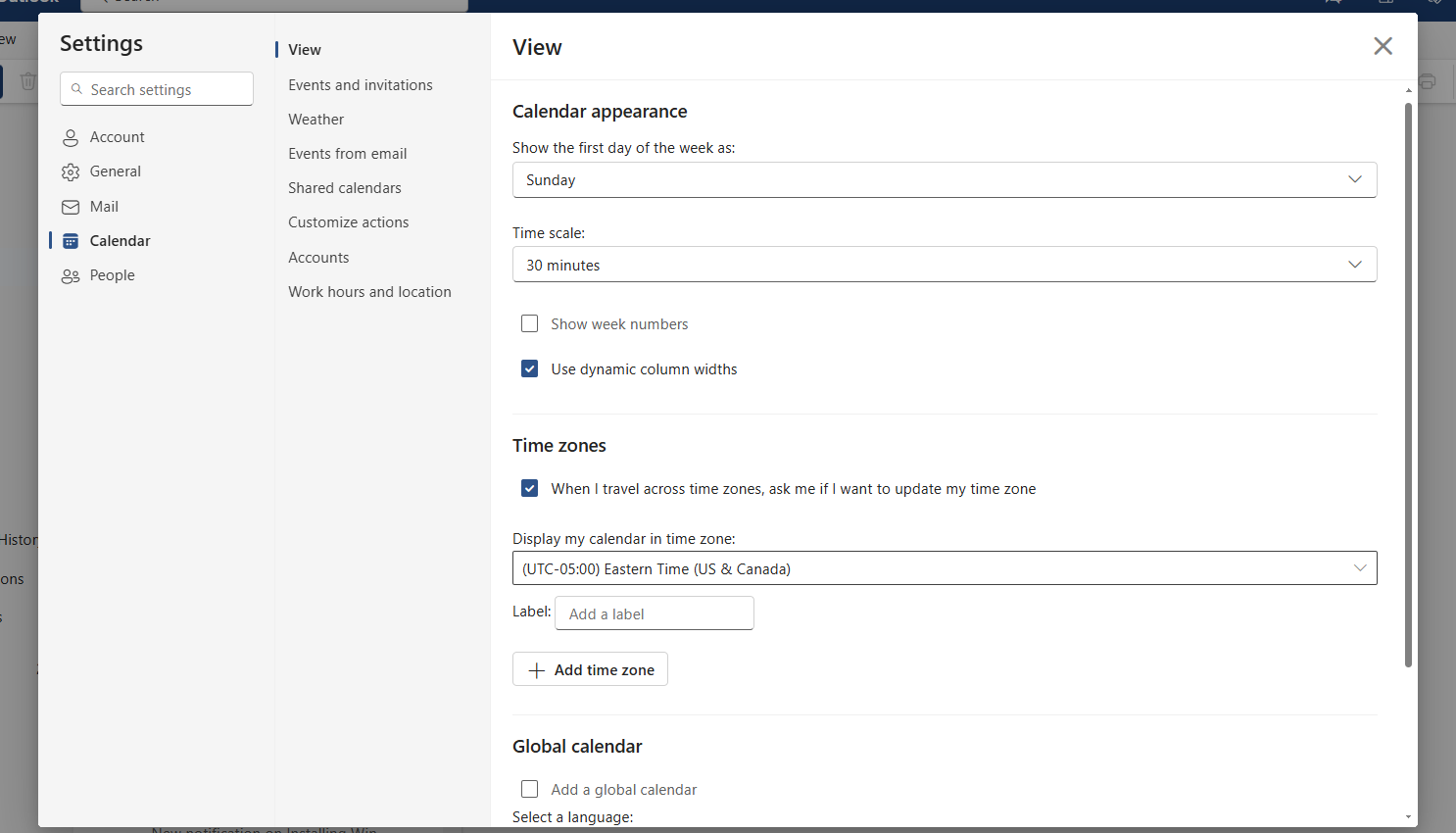Click the Add a label input

(x=655, y=613)
